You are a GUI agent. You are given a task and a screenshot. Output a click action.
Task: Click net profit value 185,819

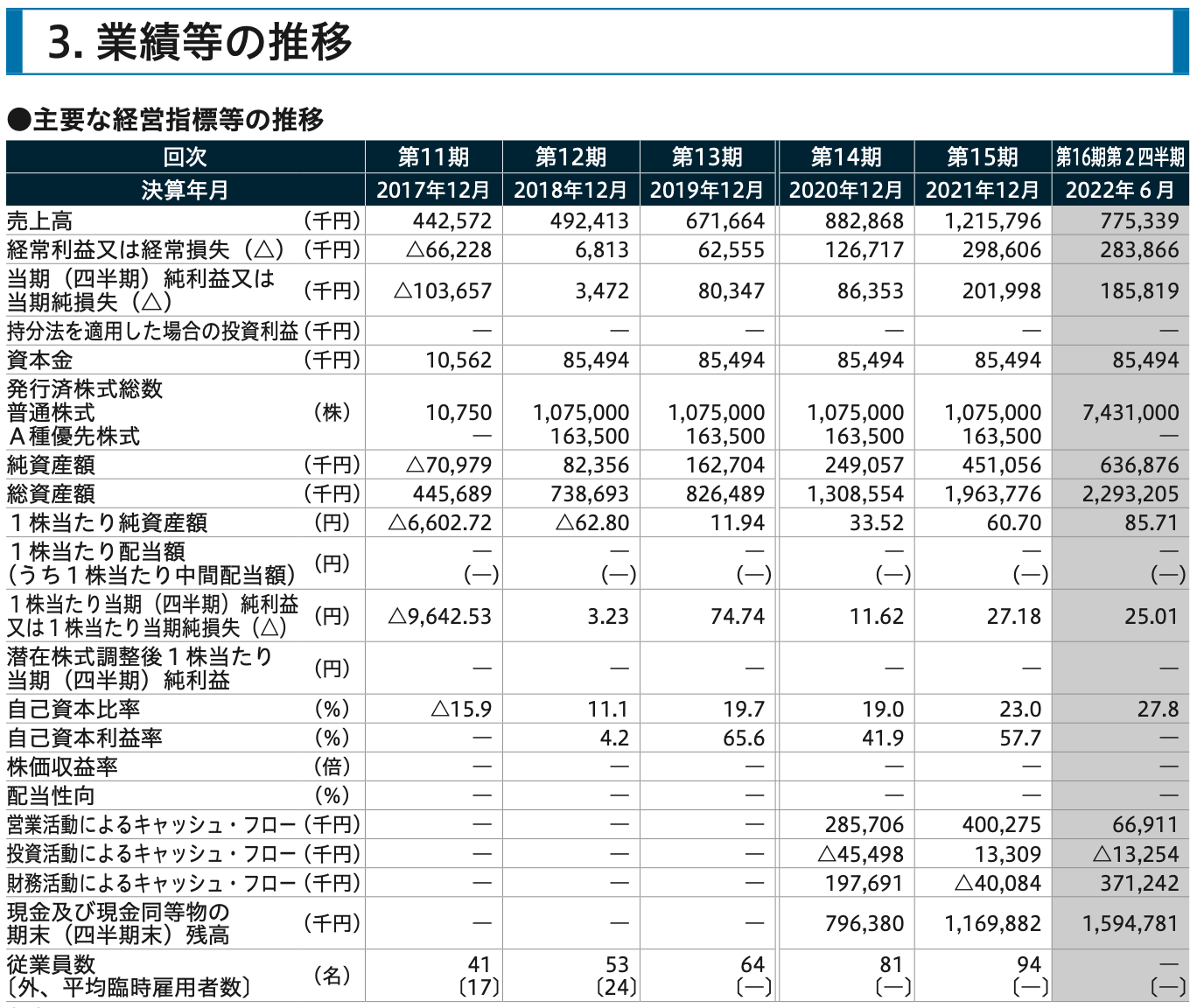1139,290
